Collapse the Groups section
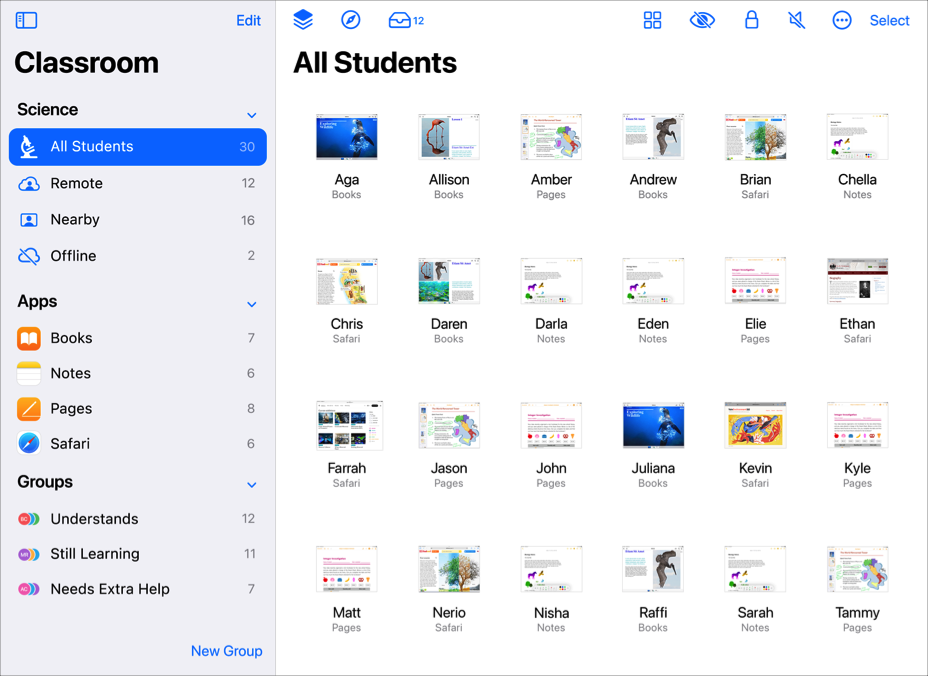 tap(252, 485)
